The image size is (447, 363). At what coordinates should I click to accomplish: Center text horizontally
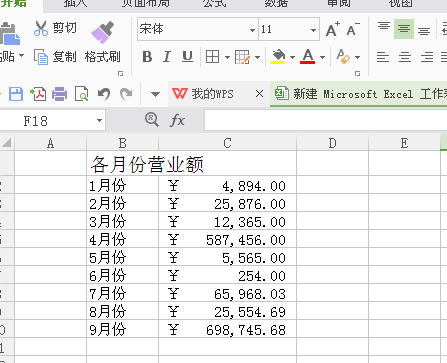click(405, 57)
